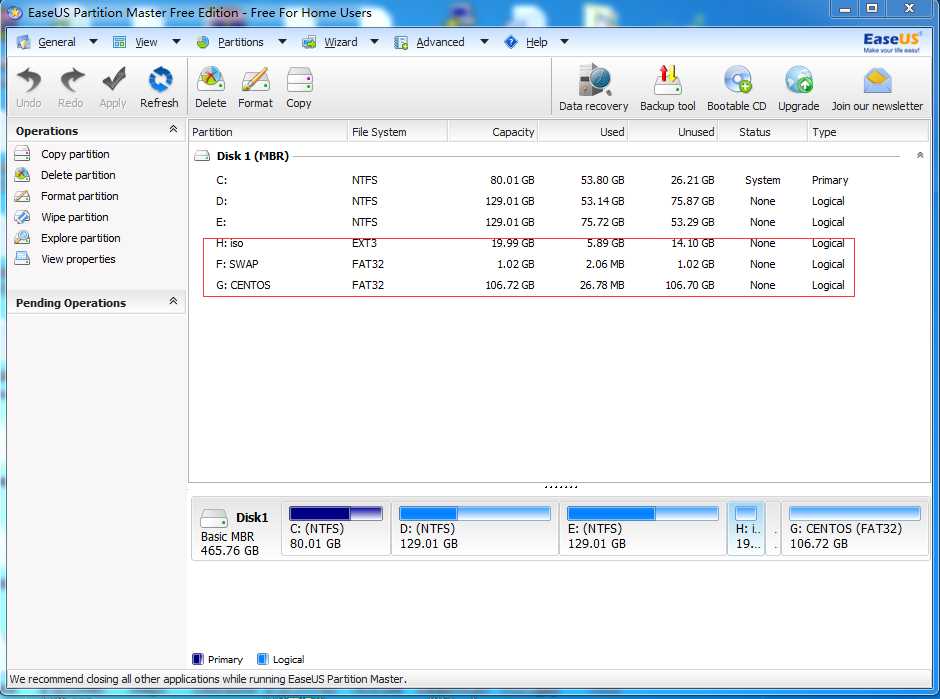Viewport: 940px width, 699px height.
Task: Click the Format partition link
Action: 80,196
